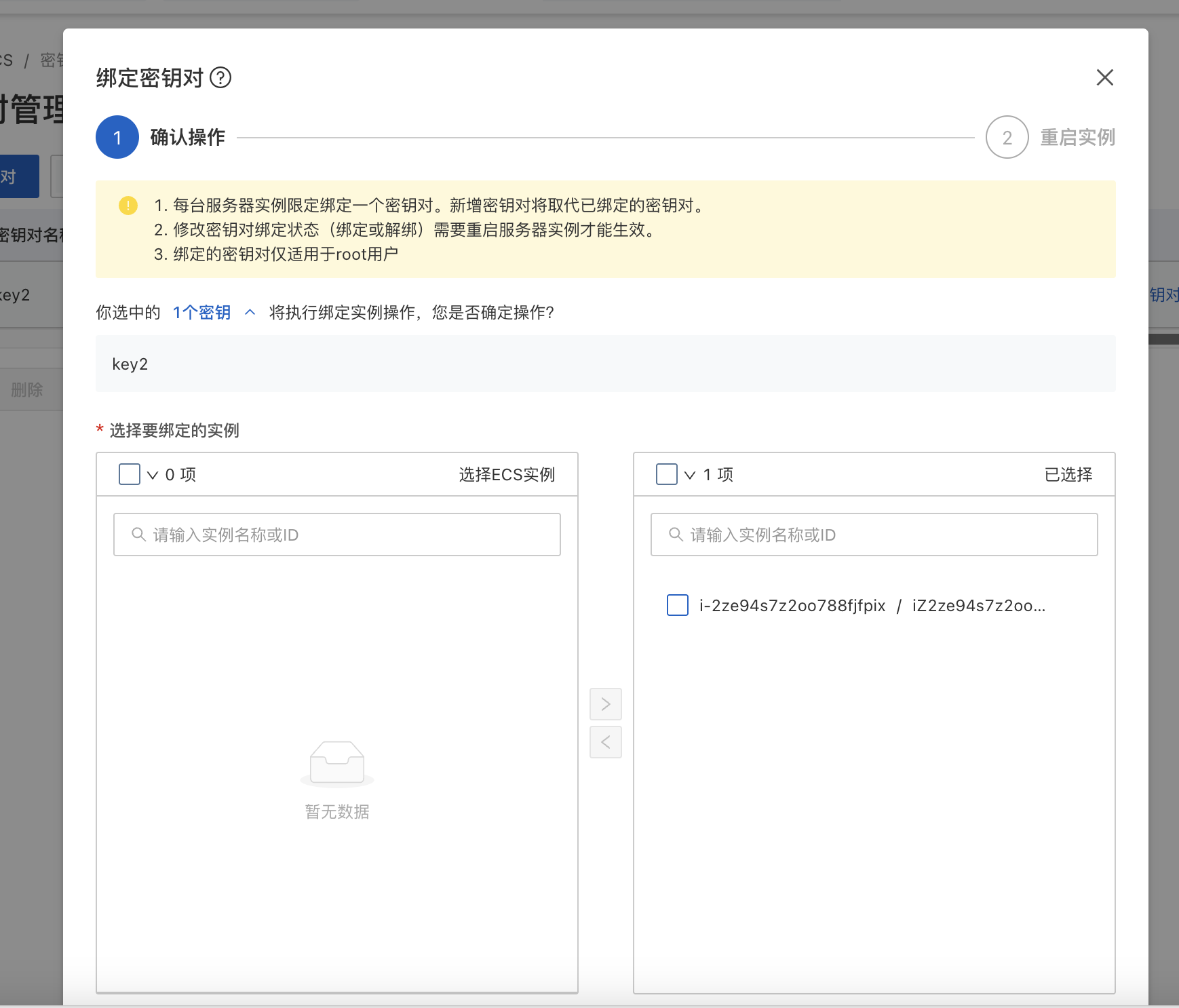Click search magnifier icon in left panel

click(x=138, y=535)
